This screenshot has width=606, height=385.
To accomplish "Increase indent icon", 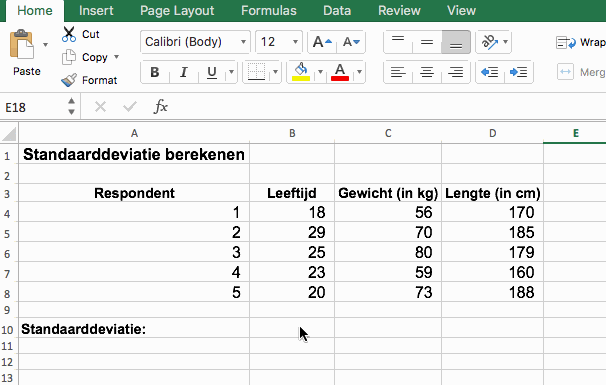I will click(519, 72).
